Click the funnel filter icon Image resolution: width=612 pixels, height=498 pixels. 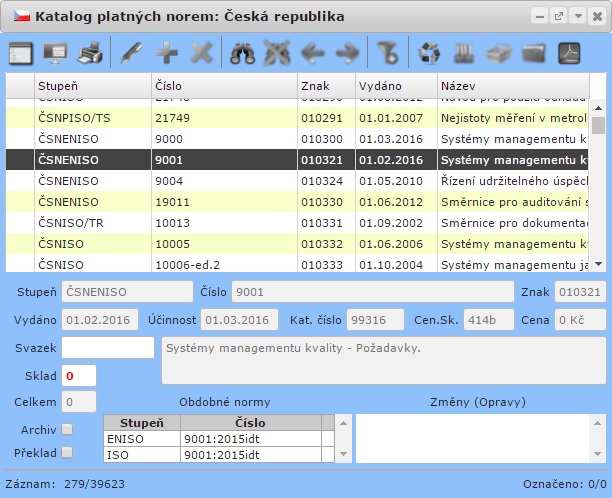point(388,53)
